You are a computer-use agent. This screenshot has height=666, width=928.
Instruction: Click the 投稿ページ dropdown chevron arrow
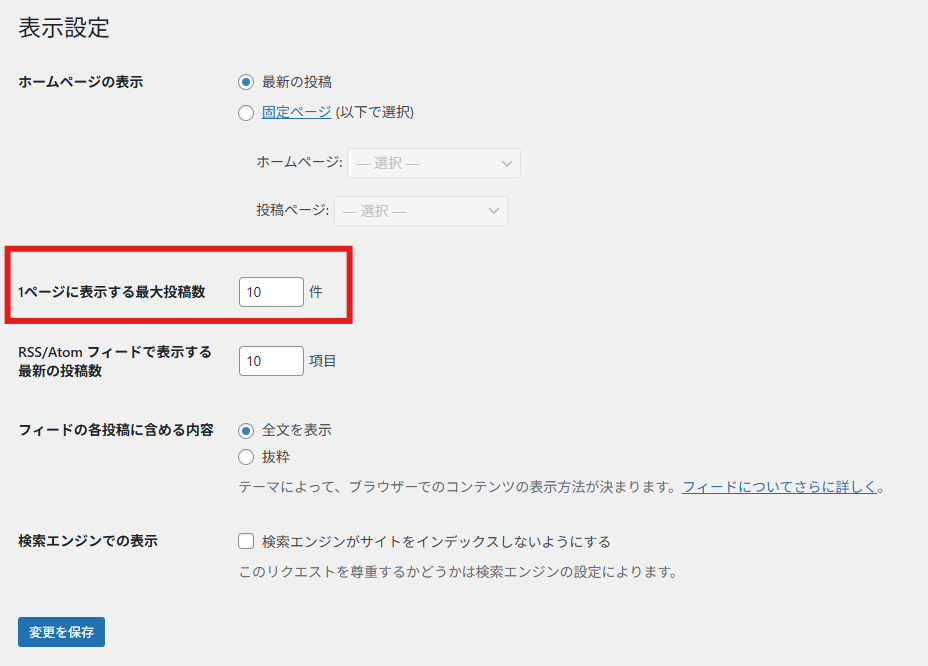pyautogui.click(x=493, y=211)
